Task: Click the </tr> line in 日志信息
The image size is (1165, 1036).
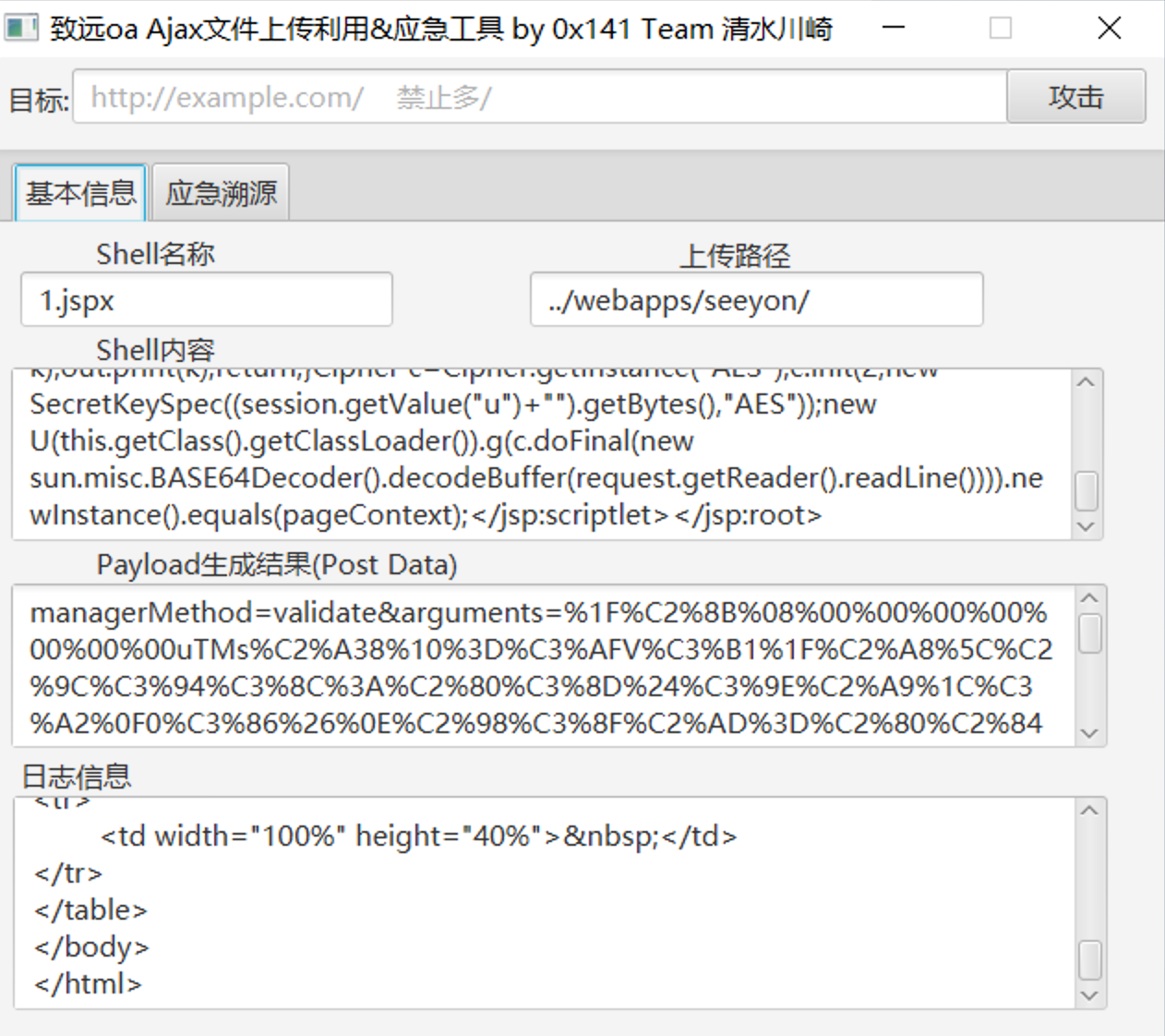Action: (68, 873)
